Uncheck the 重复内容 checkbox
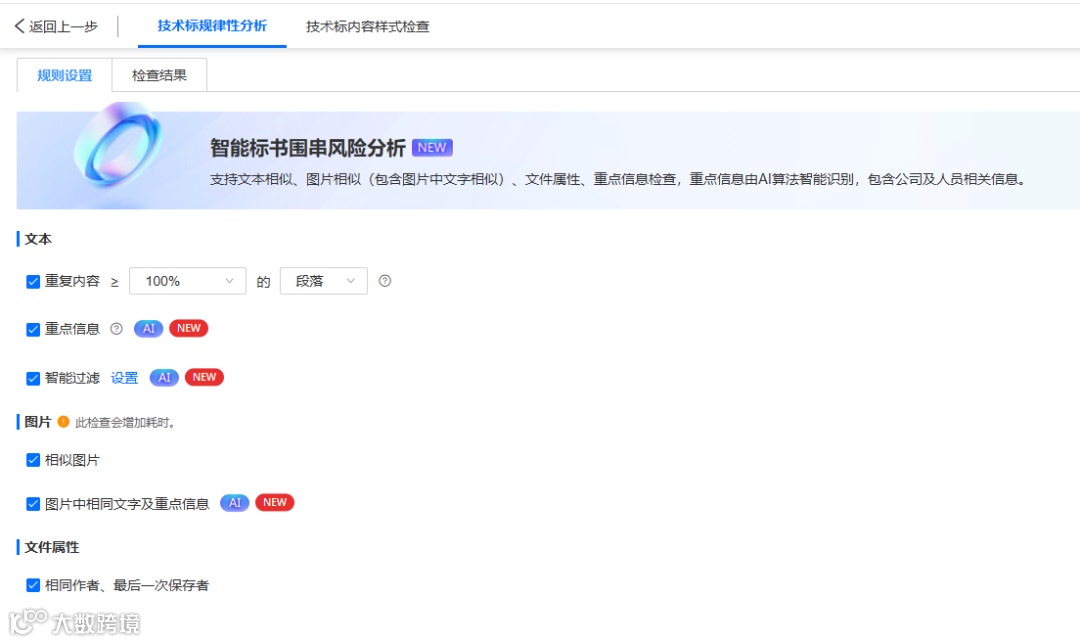This screenshot has width=1080, height=643. pyautogui.click(x=33, y=282)
